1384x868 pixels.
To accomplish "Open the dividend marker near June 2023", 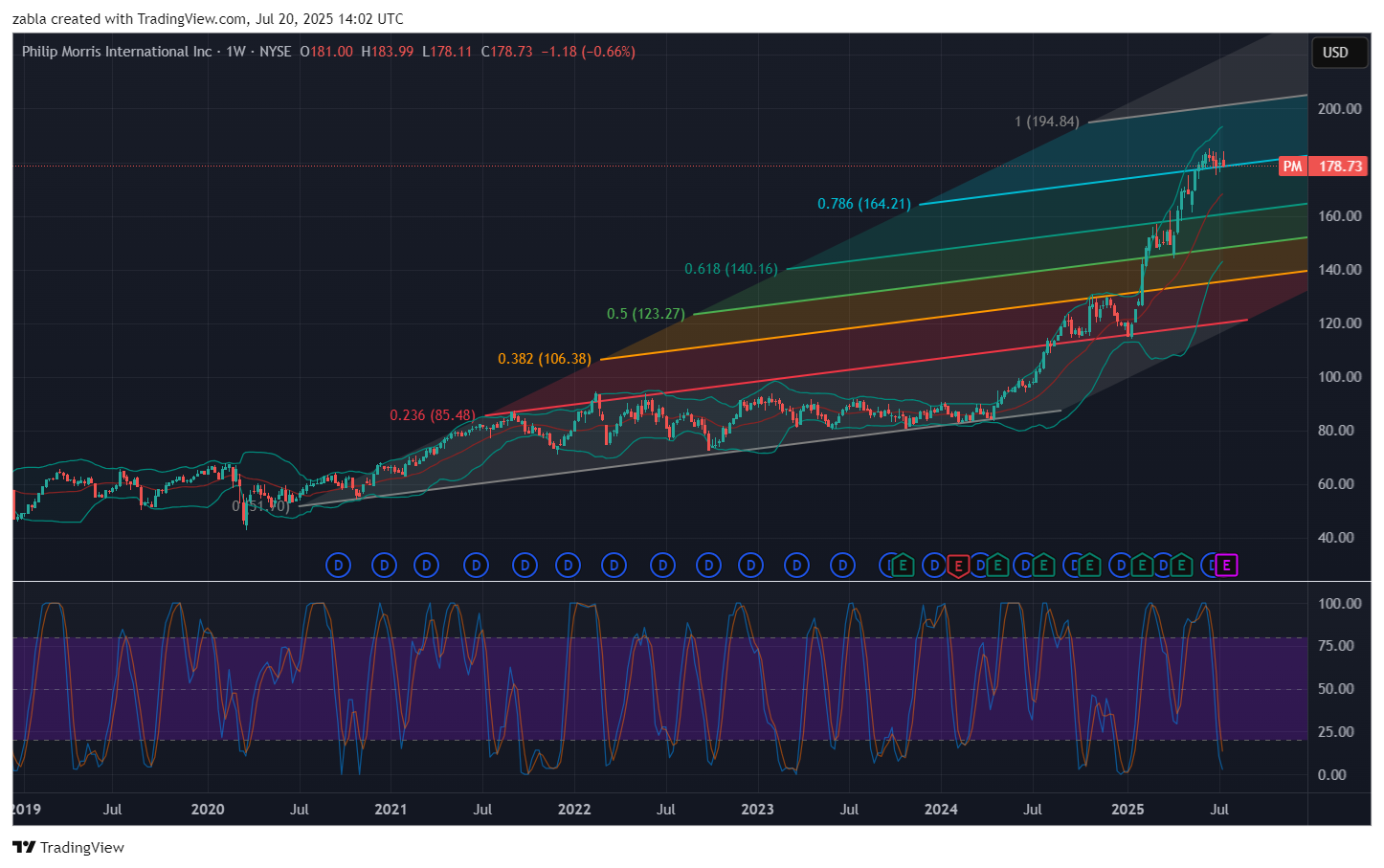I will click(842, 566).
